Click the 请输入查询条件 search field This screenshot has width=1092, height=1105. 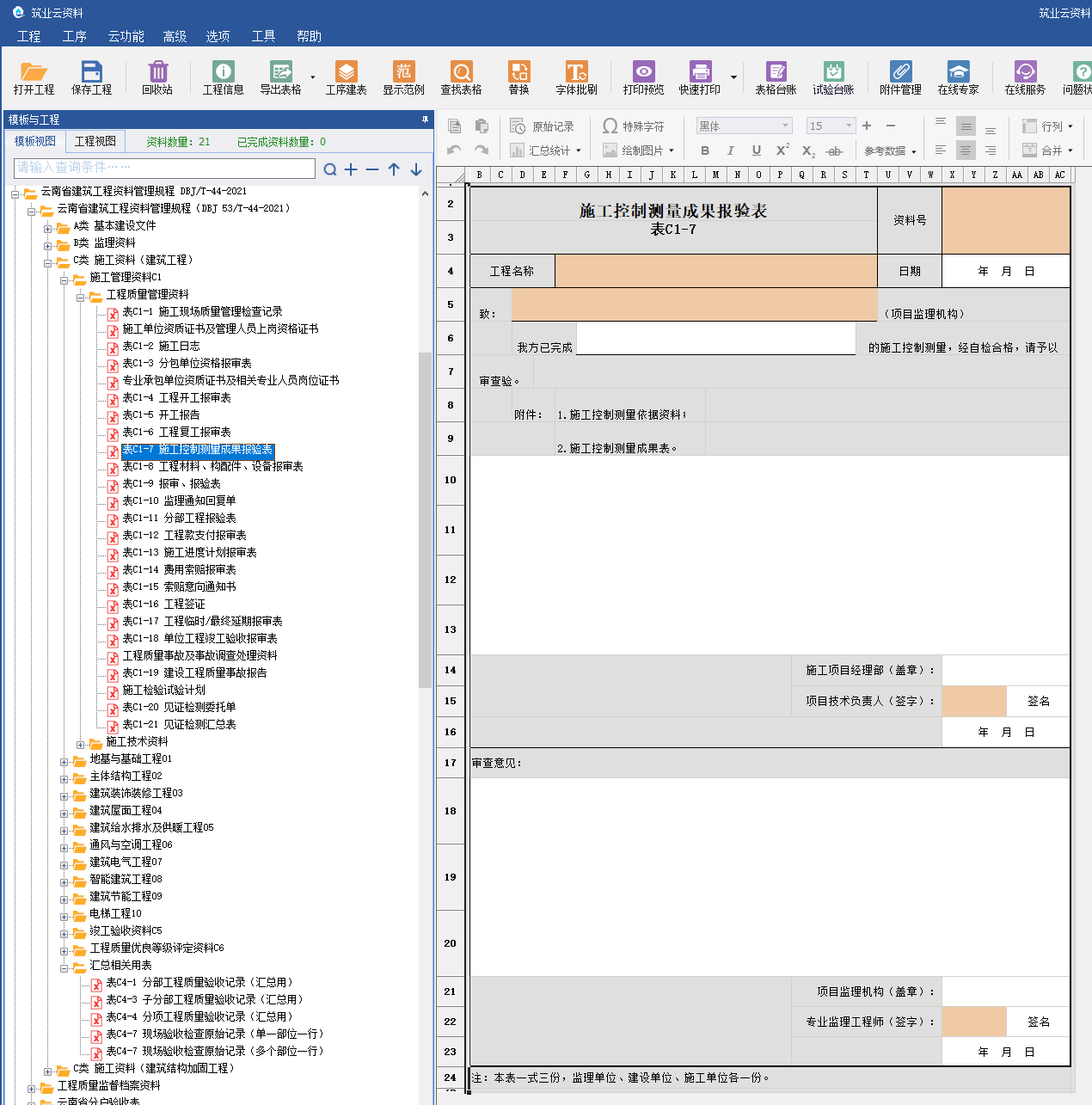pos(165,168)
